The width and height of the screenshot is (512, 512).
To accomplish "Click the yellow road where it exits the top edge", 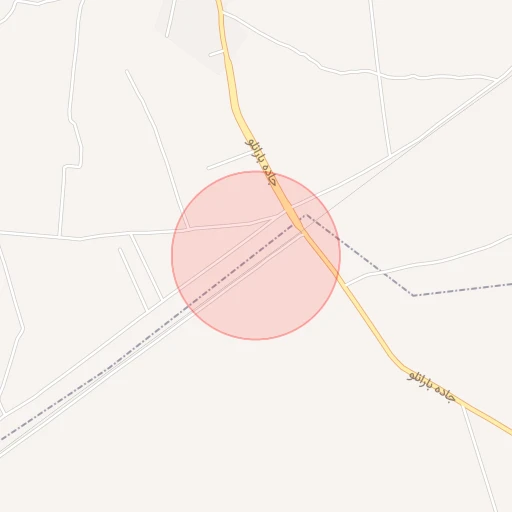I will (x=219, y=3).
